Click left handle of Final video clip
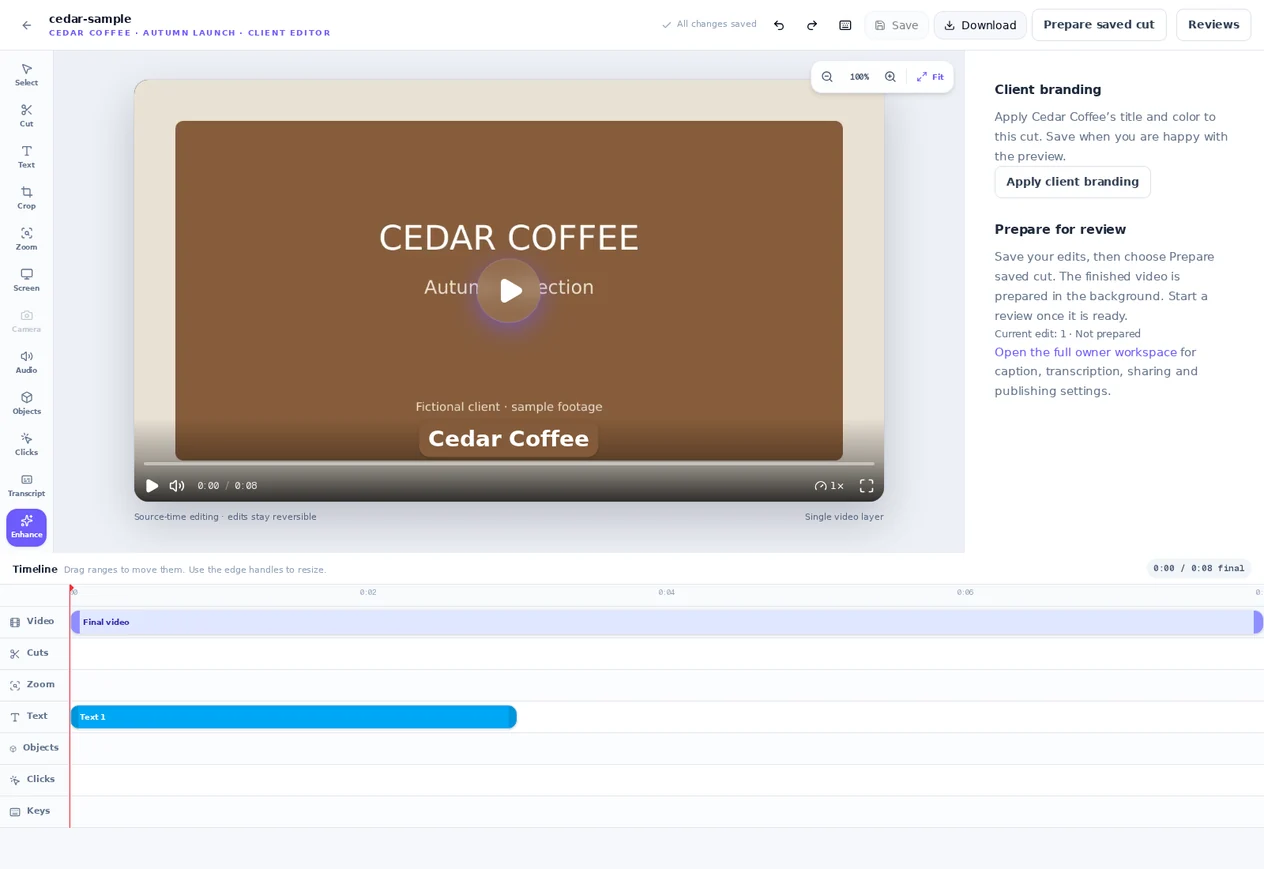 (x=75, y=622)
